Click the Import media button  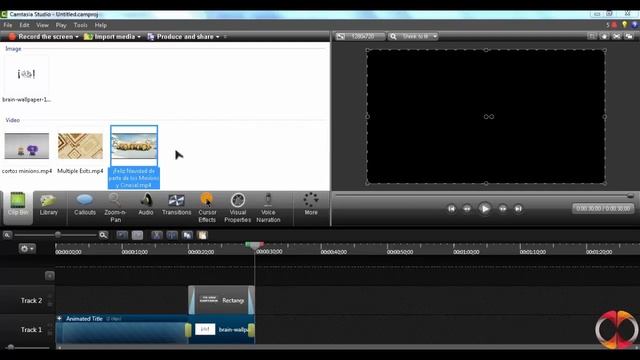click(109, 37)
